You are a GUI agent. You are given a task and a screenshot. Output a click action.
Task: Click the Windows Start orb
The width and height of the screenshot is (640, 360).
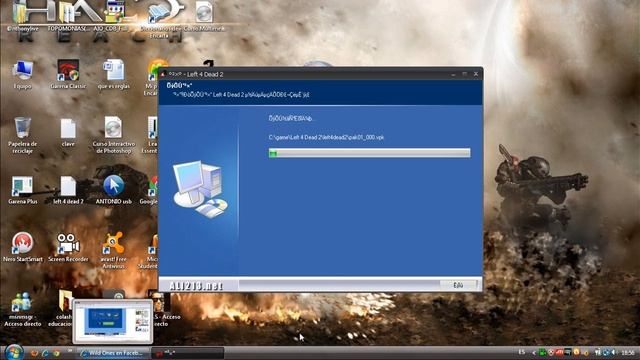14,352
